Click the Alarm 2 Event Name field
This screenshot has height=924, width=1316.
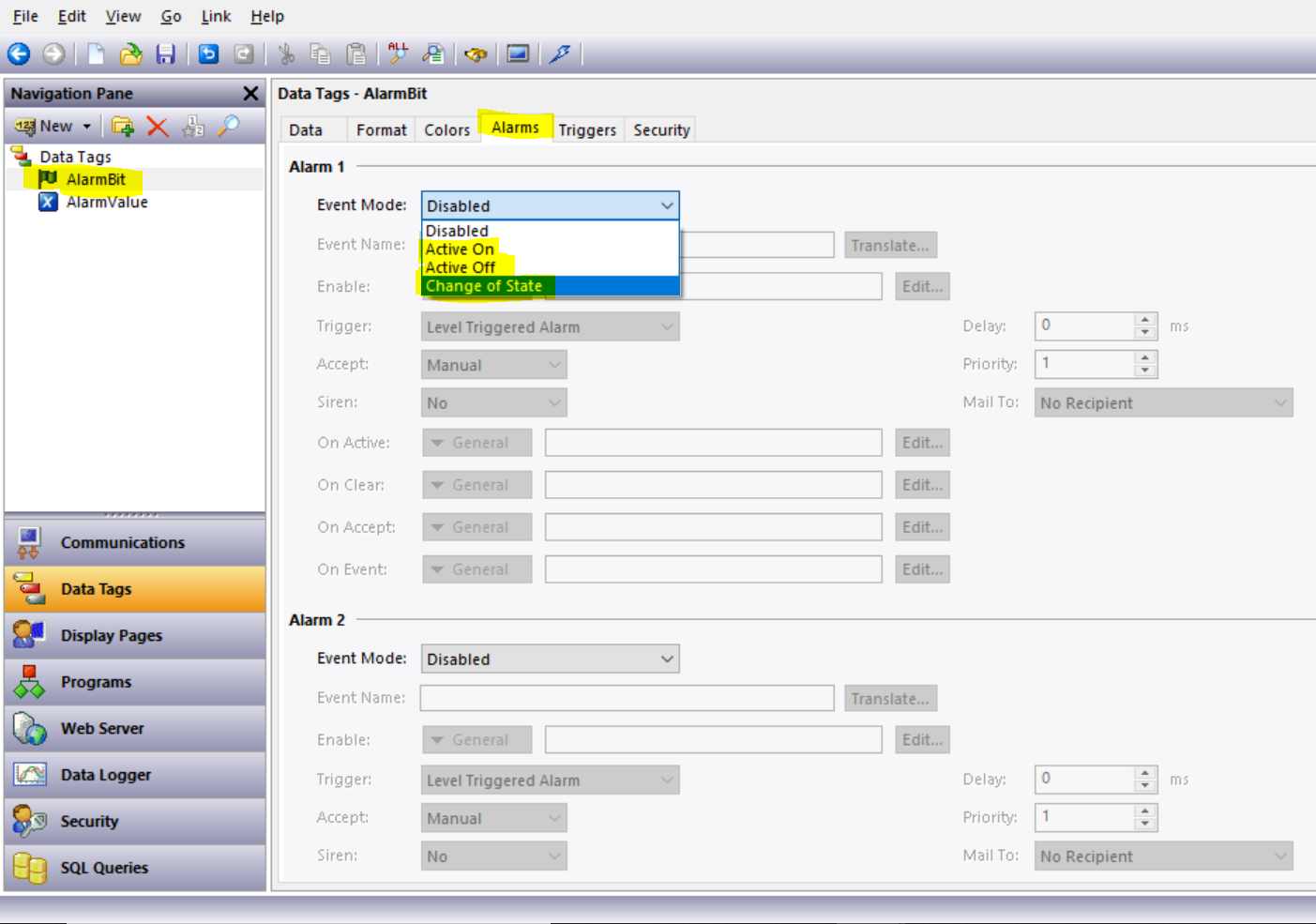click(627, 698)
